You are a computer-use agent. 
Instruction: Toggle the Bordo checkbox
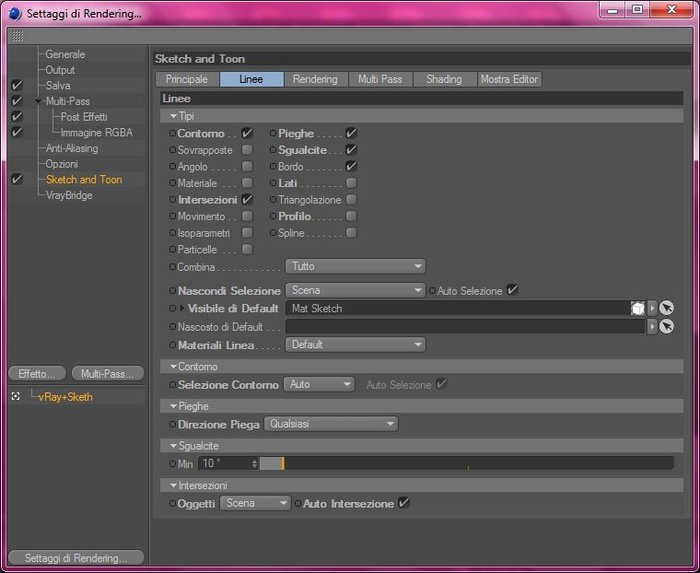click(351, 166)
